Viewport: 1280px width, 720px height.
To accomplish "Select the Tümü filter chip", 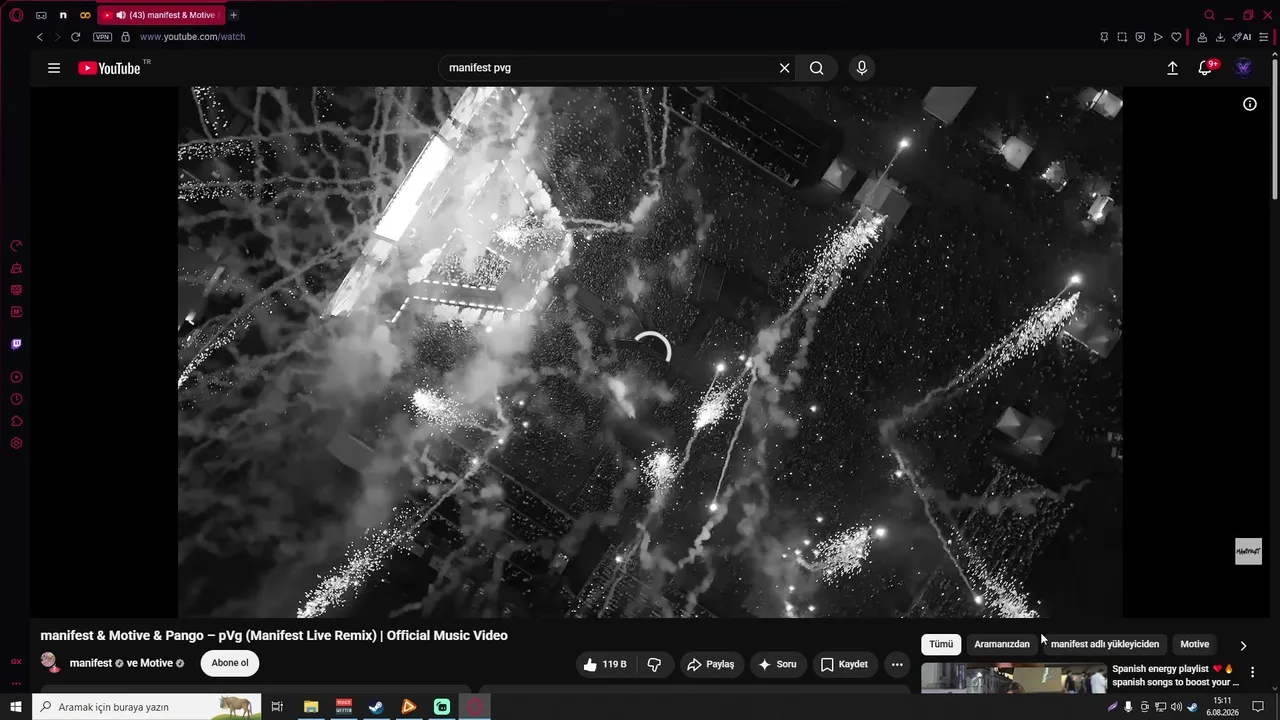I will point(941,644).
